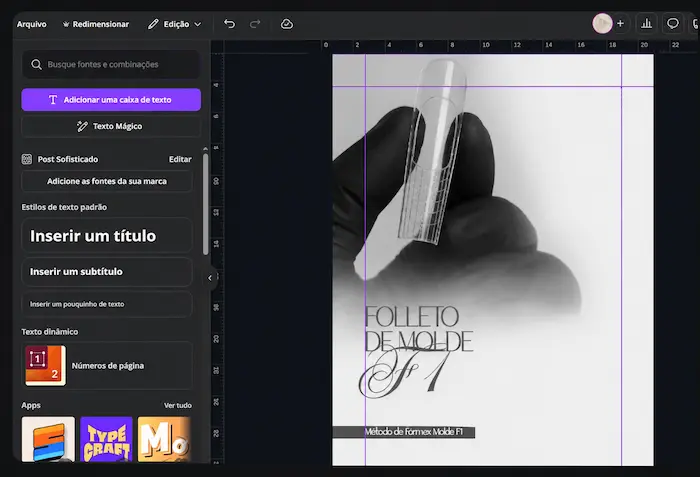The width and height of the screenshot is (700, 477).
Task: Open the first striped S app thumbnail
Action: click(x=48, y=439)
